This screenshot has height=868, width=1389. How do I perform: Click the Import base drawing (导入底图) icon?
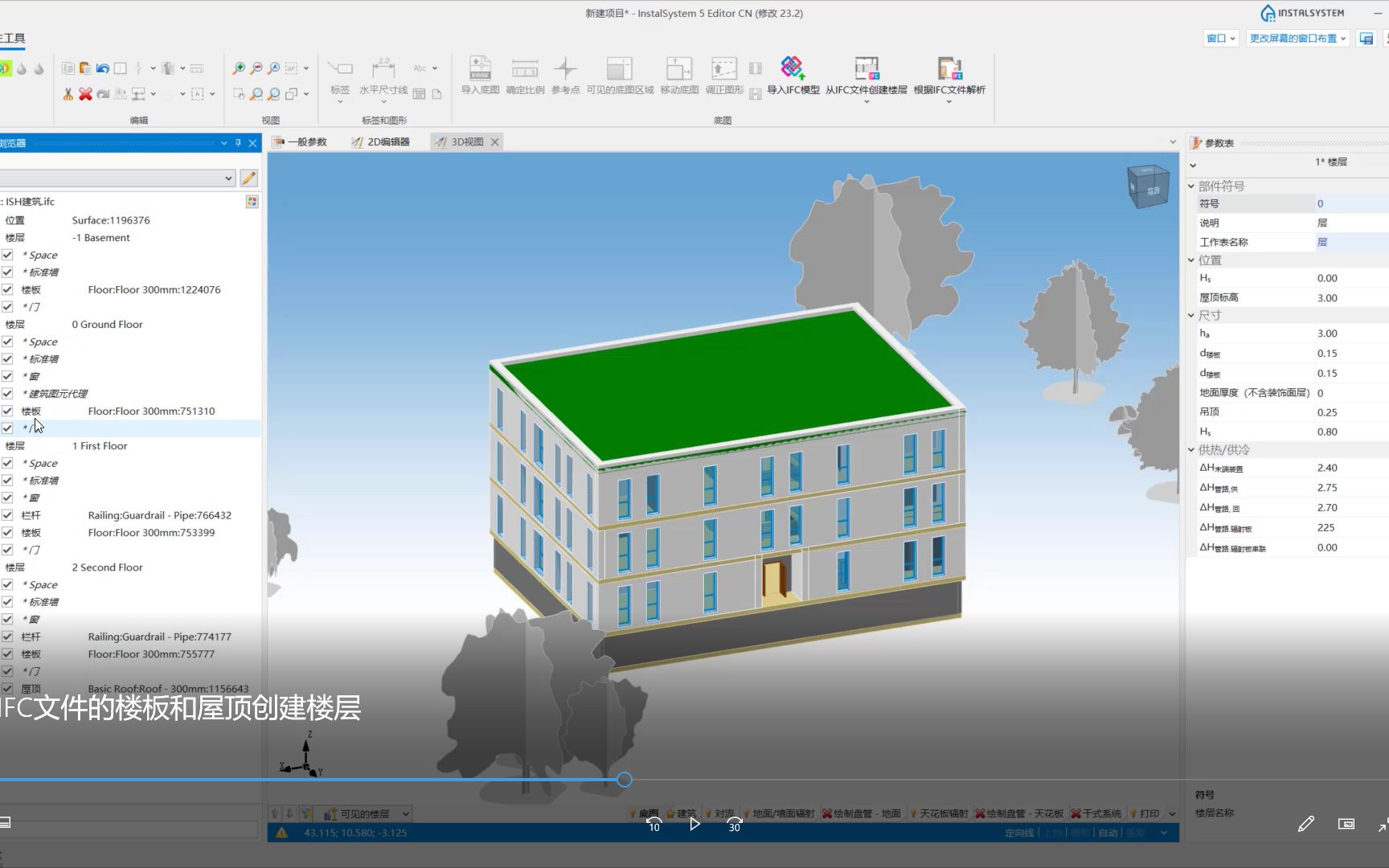pyautogui.click(x=480, y=68)
